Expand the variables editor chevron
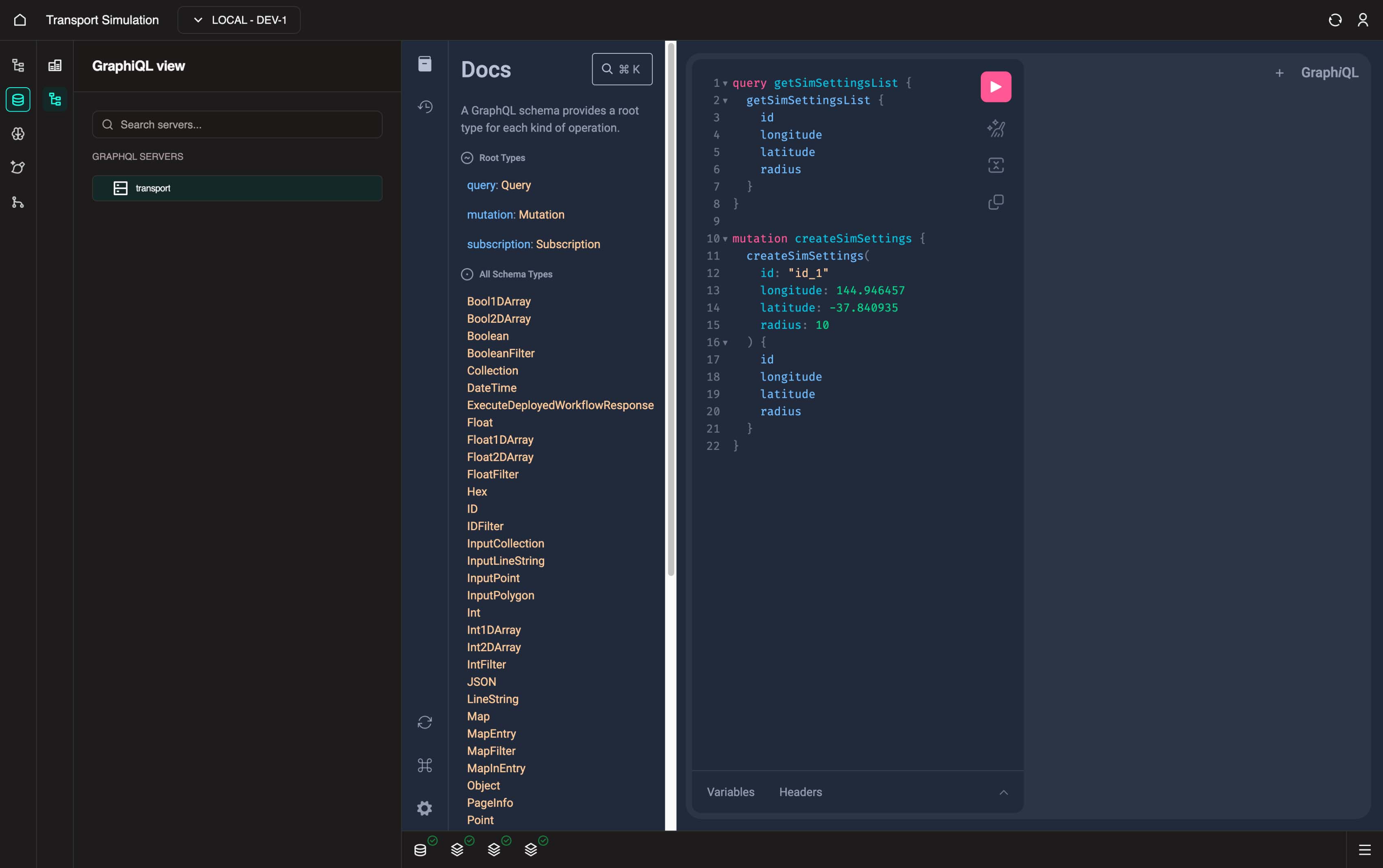Viewport: 1383px width, 868px height. click(1004, 793)
